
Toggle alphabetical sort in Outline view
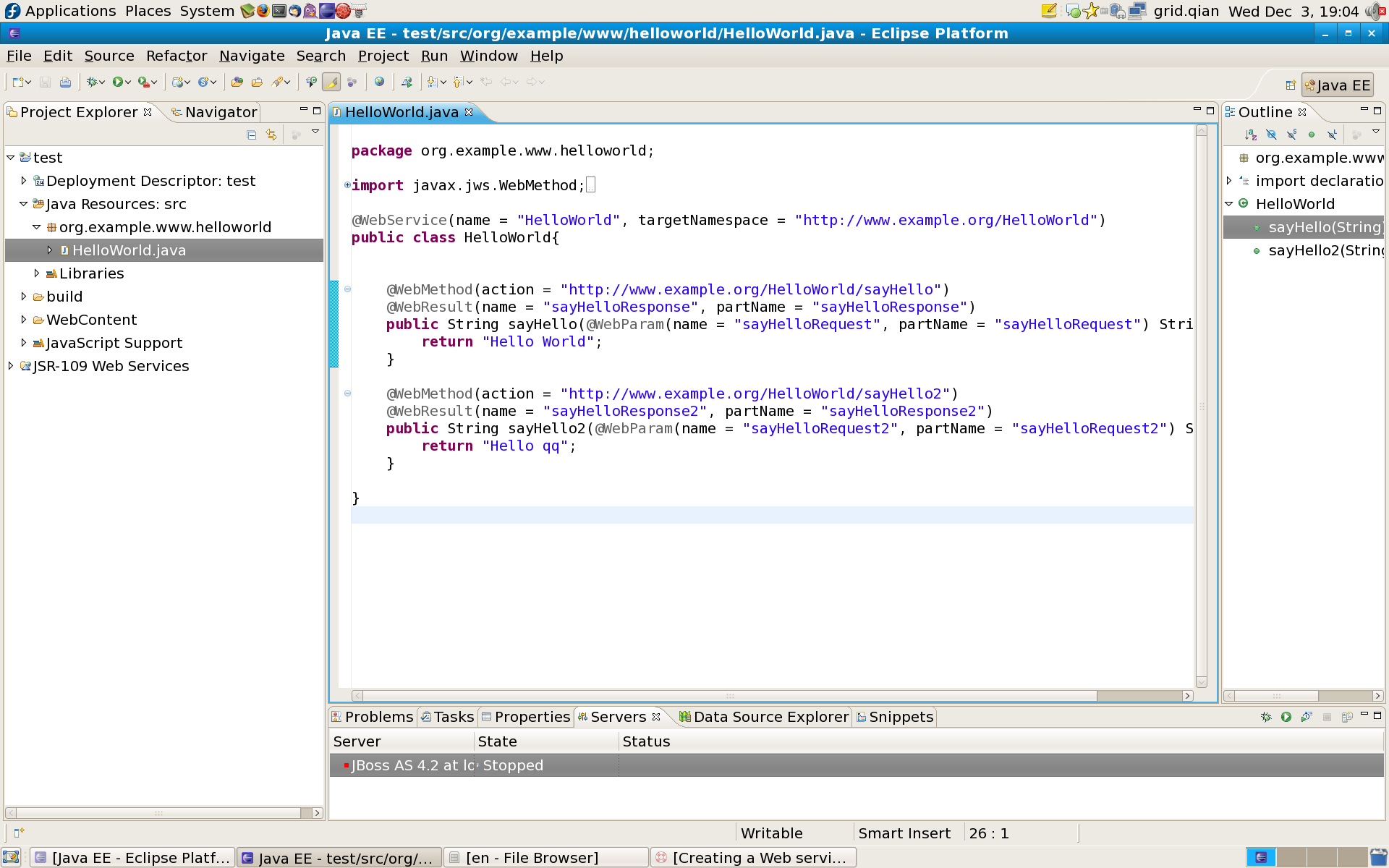click(1250, 135)
